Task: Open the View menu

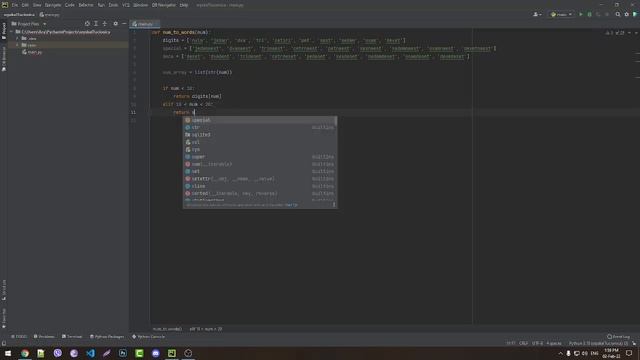Action: (x=37, y=5)
